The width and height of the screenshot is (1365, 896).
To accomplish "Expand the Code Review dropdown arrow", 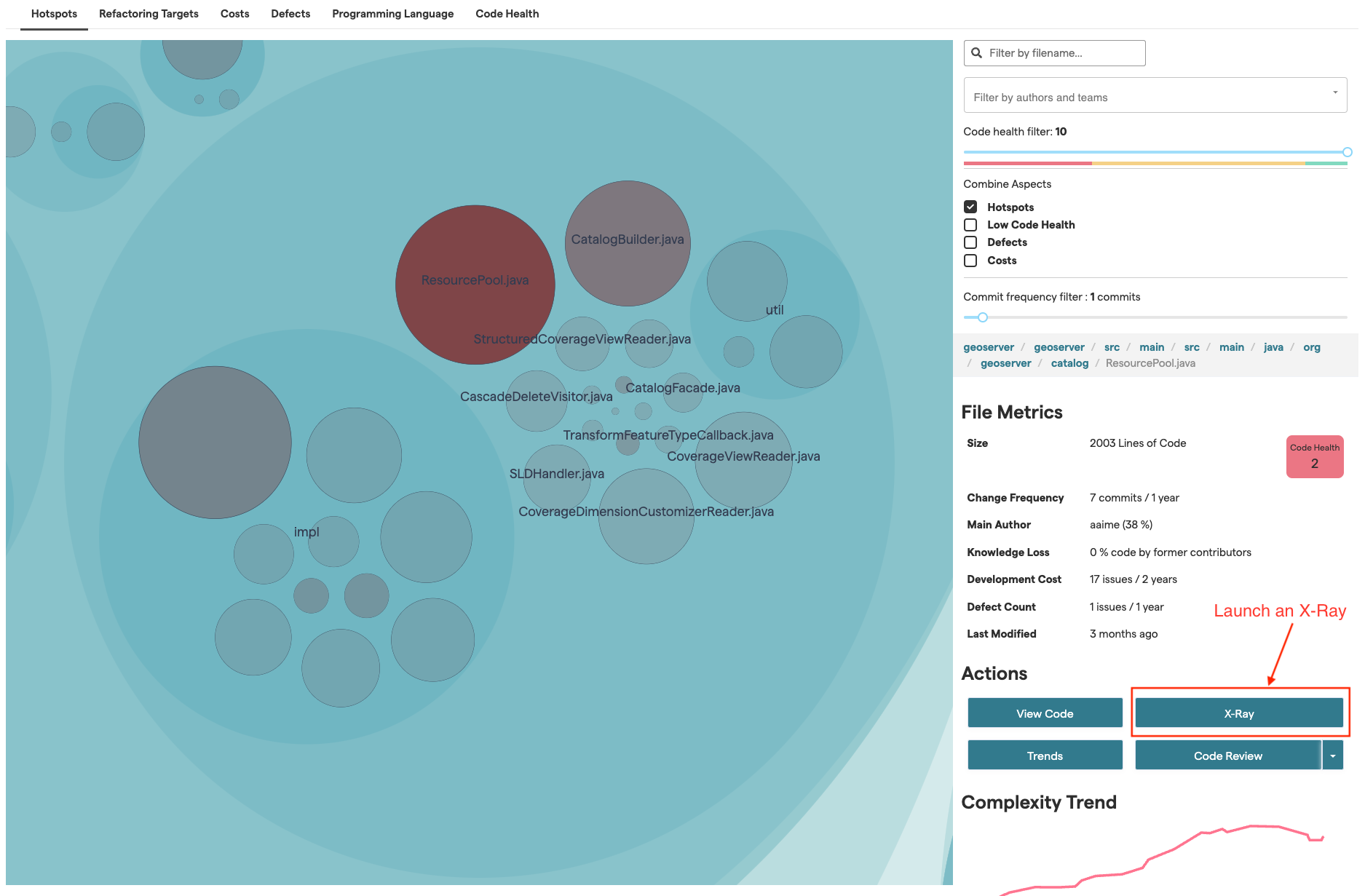I will pos(1332,756).
